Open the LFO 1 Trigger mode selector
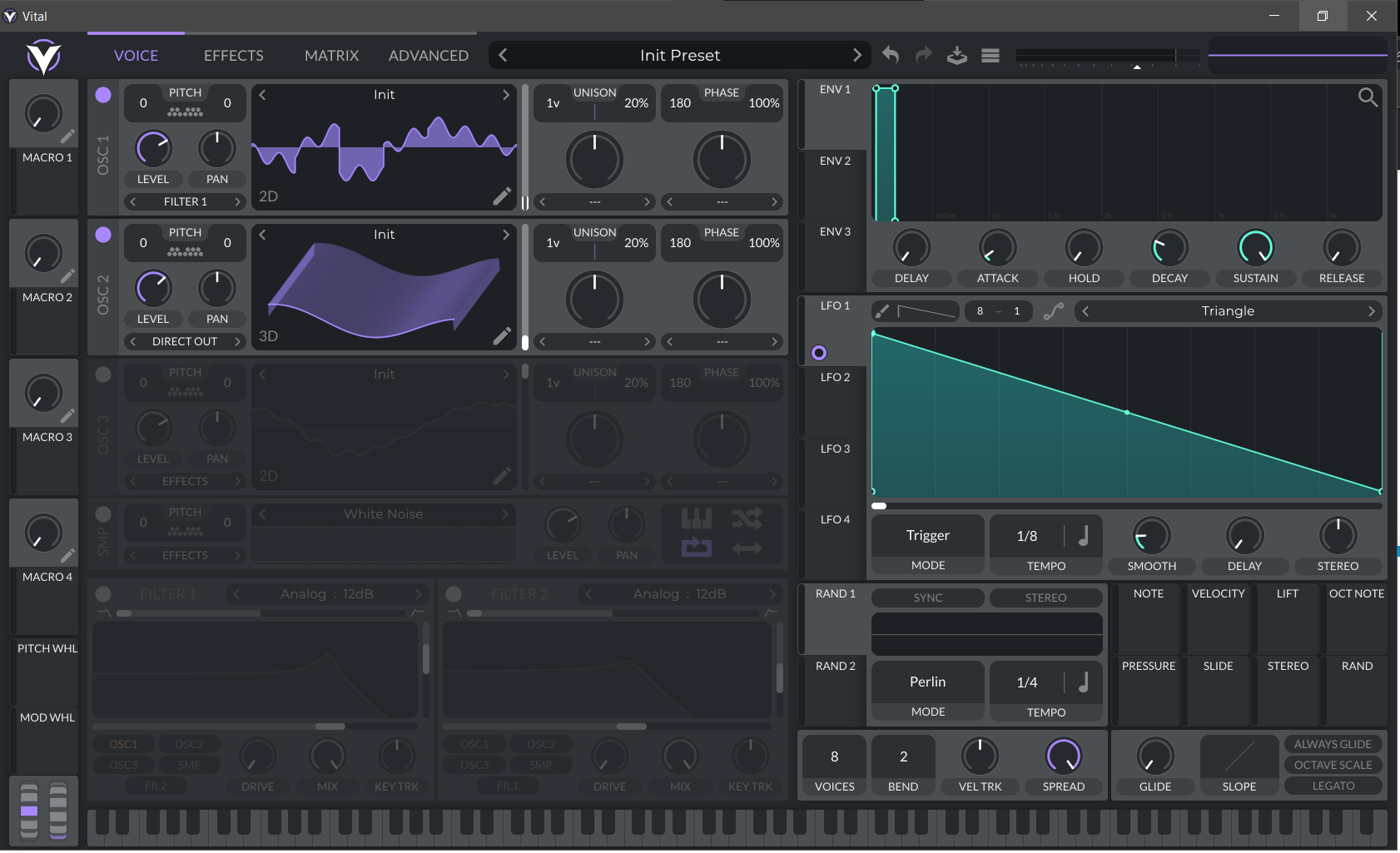The width and height of the screenshot is (1400, 853). coord(928,536)
